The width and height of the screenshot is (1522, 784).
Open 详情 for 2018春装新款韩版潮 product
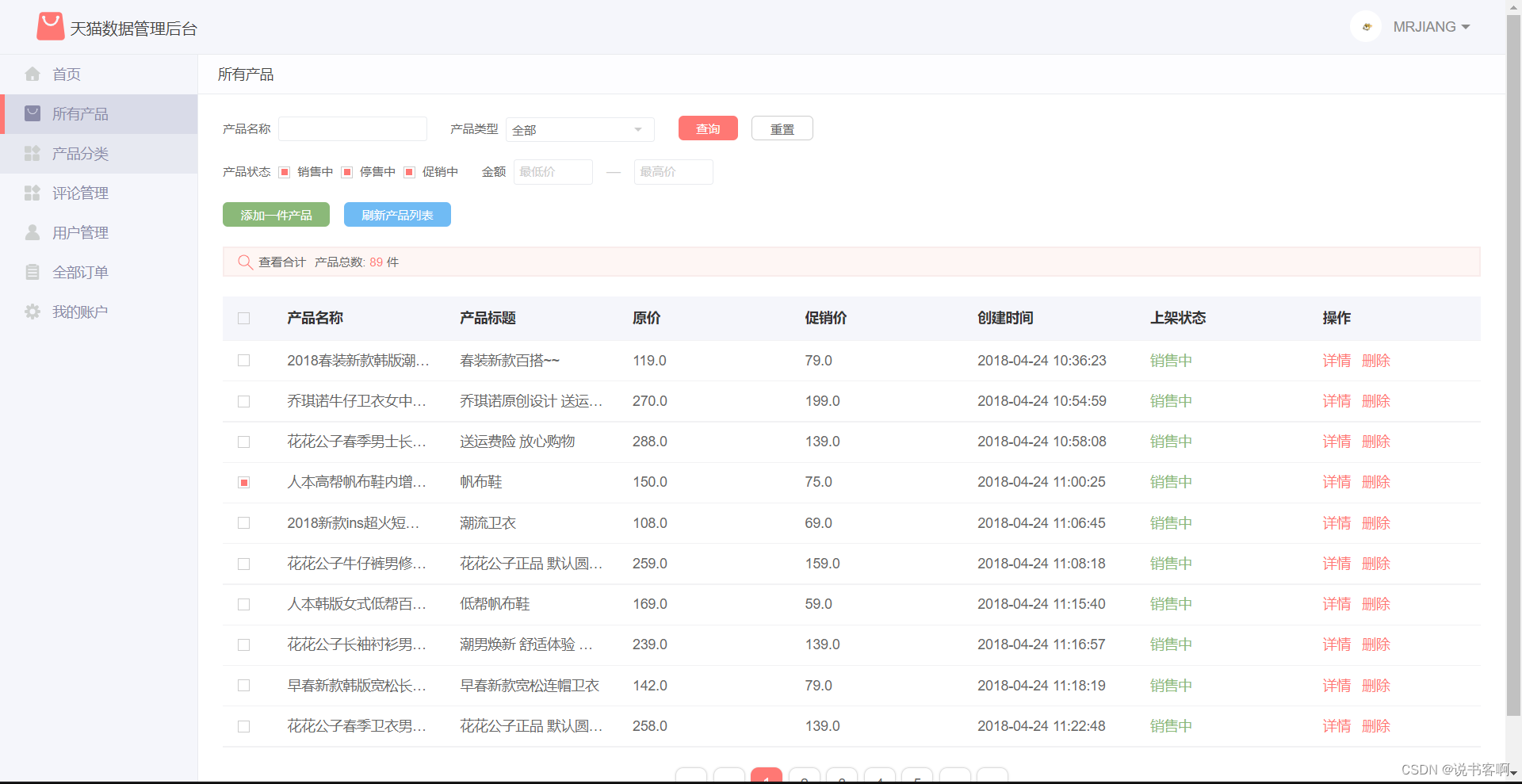[1337, 361]
